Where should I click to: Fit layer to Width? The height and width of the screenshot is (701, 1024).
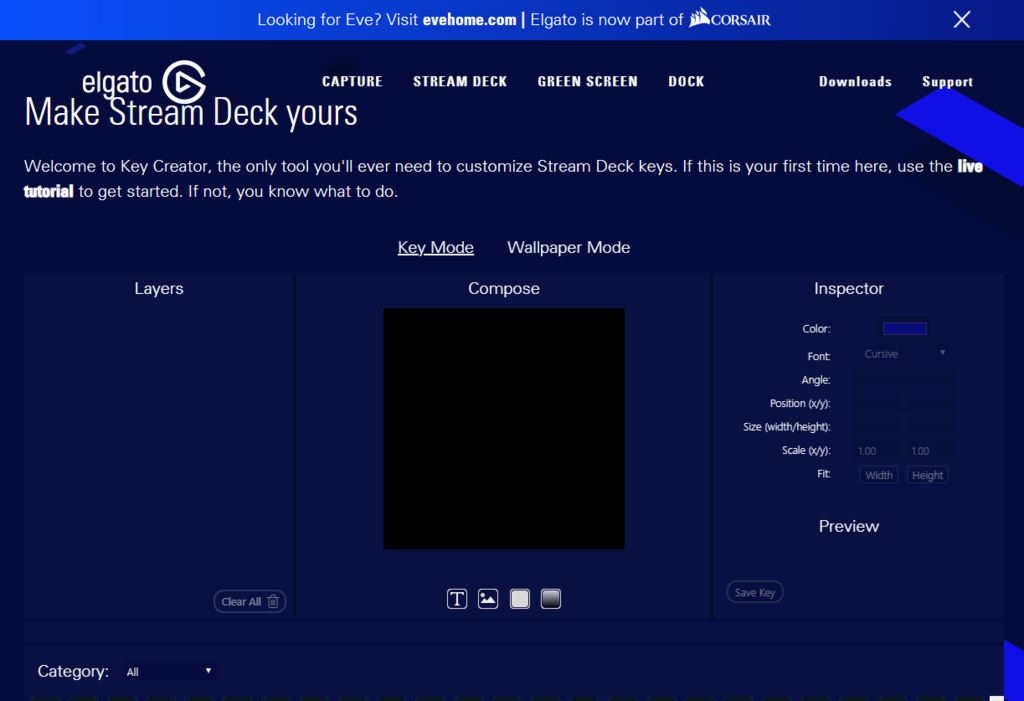pos(878,475)
